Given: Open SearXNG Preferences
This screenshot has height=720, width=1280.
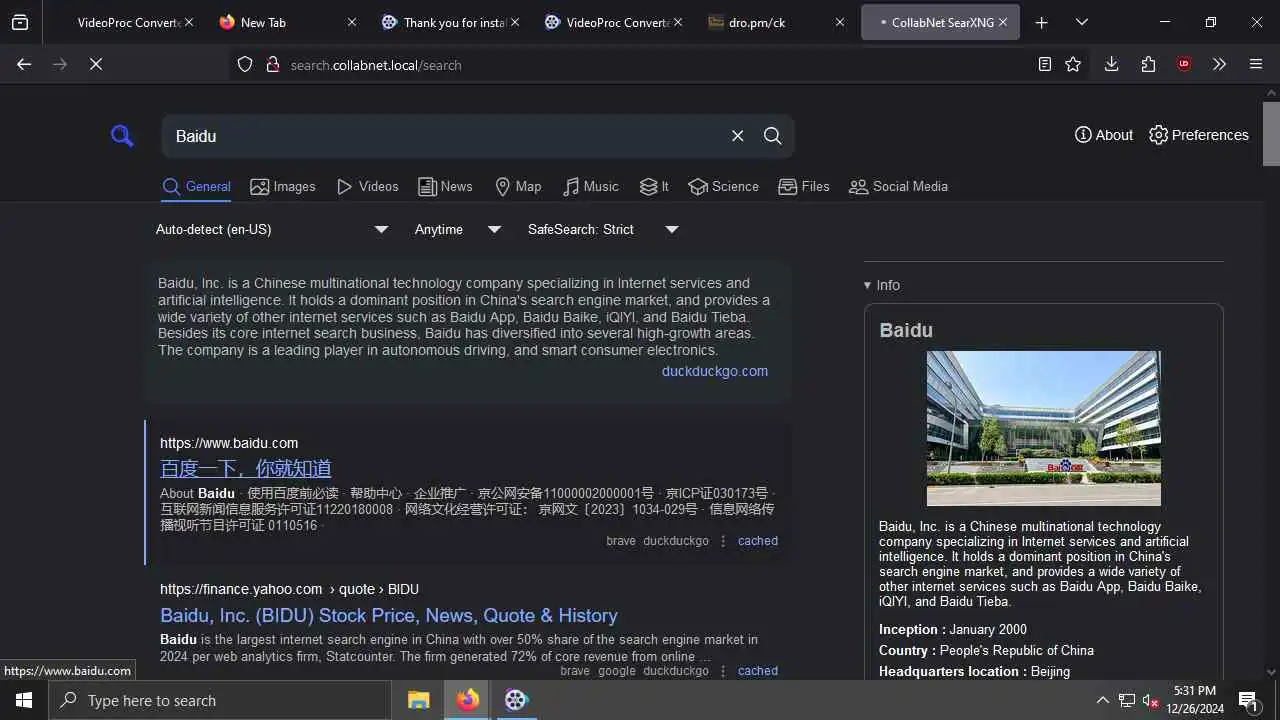Looking at the screenshot, I should tap(1199, 135).
